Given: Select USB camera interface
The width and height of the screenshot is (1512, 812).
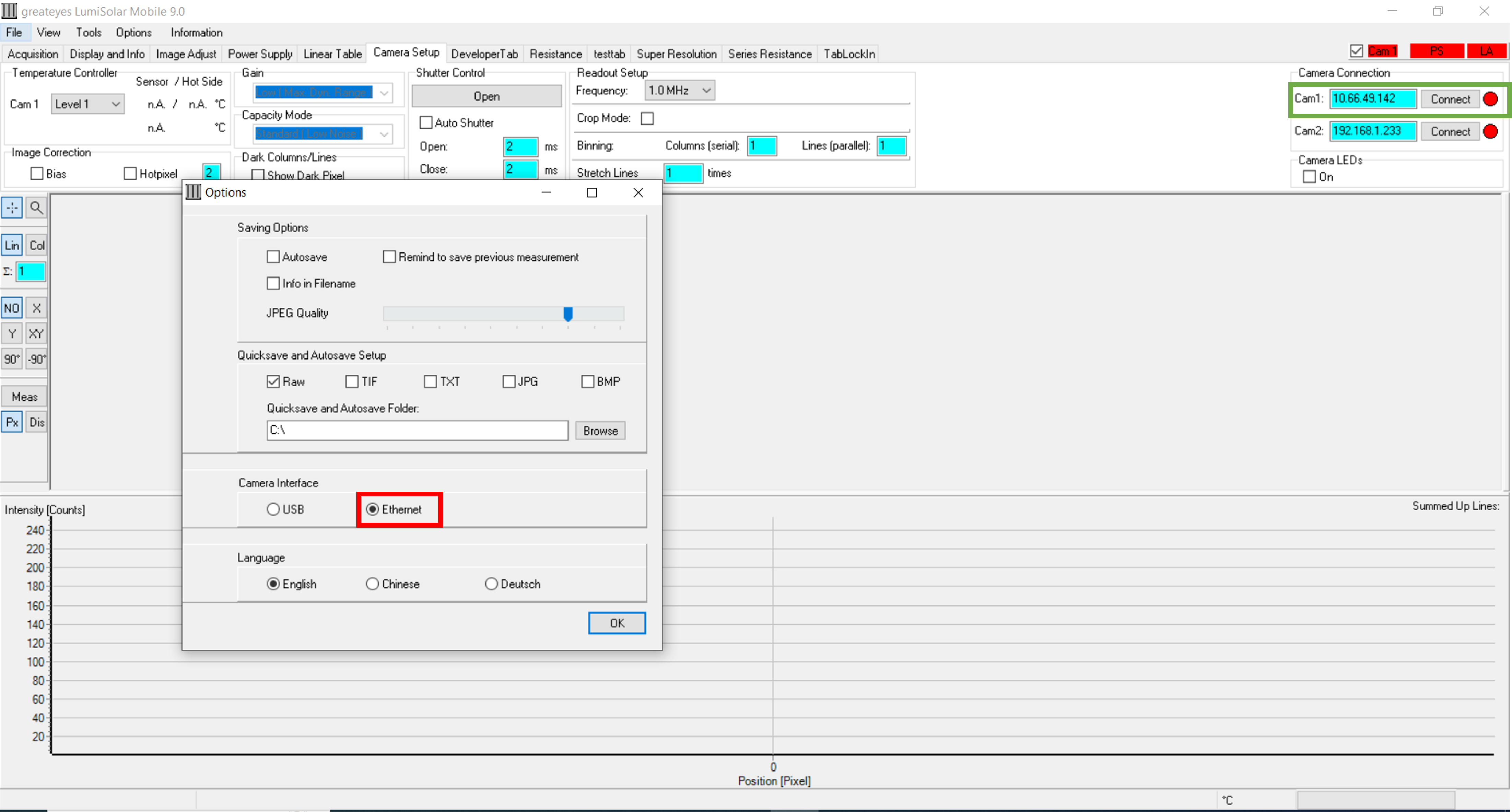Looking at the screenshot, I should [x=273, y=509].
